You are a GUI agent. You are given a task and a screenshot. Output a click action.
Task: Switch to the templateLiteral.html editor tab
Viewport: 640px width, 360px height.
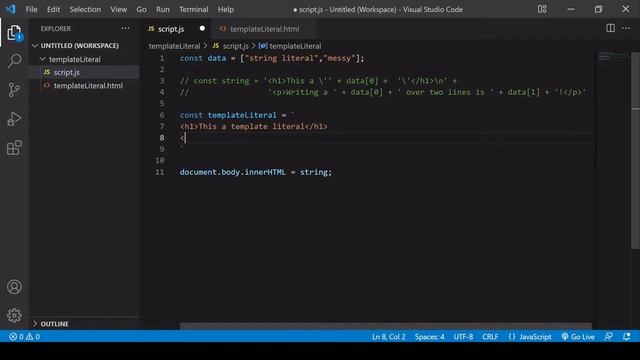pos(264,29)
